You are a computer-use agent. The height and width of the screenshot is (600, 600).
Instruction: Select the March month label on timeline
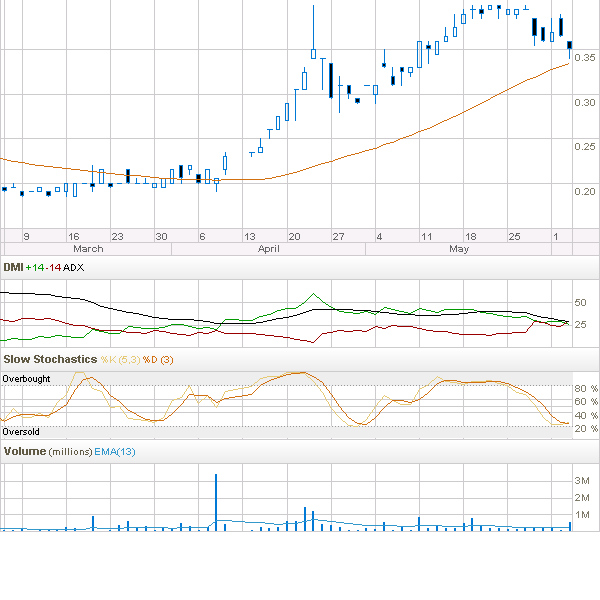pyautogui.click(x=87, y=248)
